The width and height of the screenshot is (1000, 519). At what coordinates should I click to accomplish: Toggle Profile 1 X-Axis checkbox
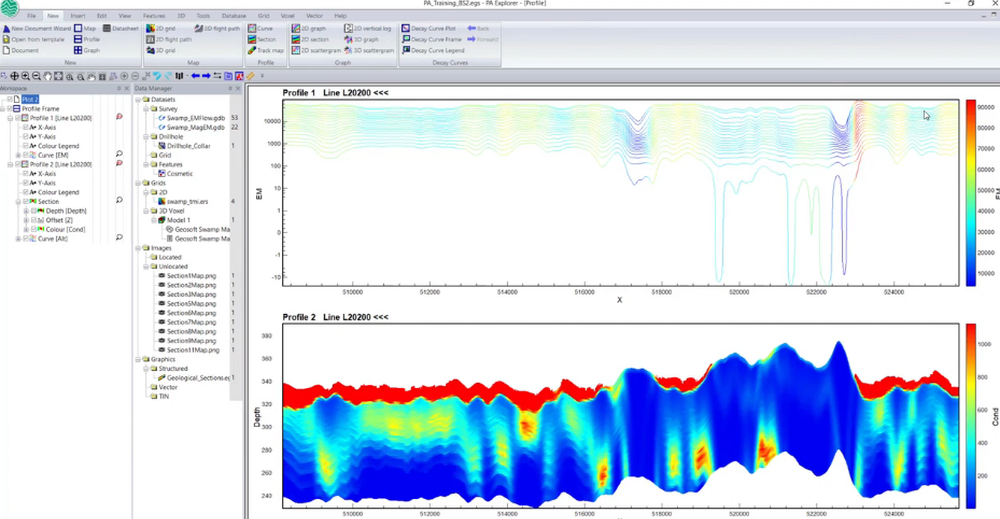[x=26, y=128]
